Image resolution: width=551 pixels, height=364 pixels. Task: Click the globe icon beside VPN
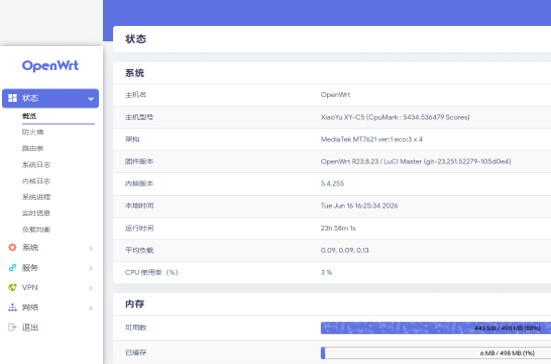tap(12, 287)
